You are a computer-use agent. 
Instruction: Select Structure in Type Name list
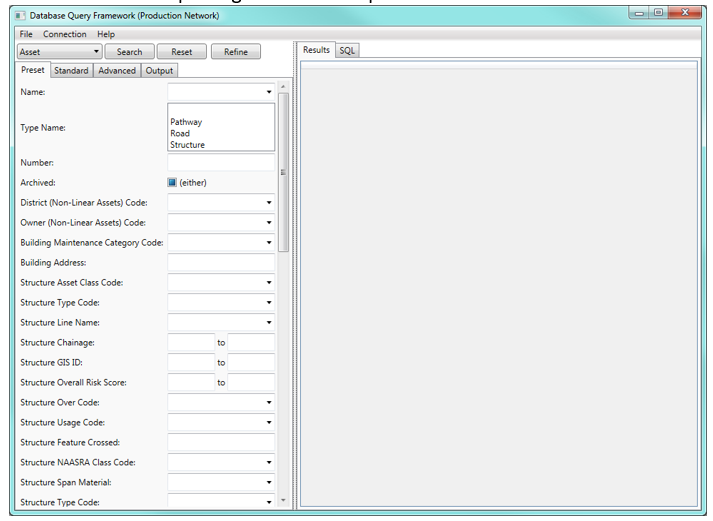click(x=187, y=145)
